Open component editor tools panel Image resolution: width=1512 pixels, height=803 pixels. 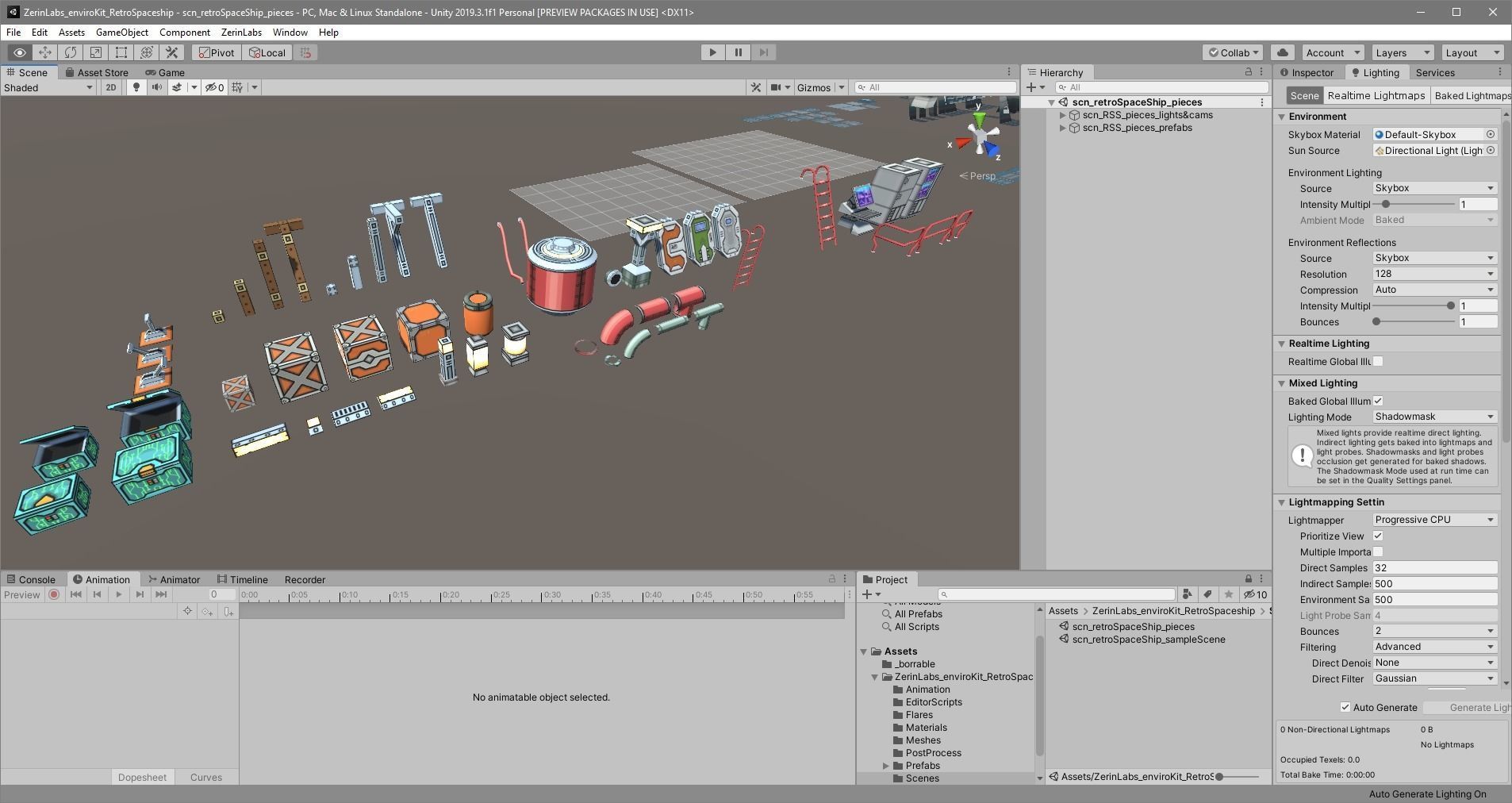click(756, 87)
